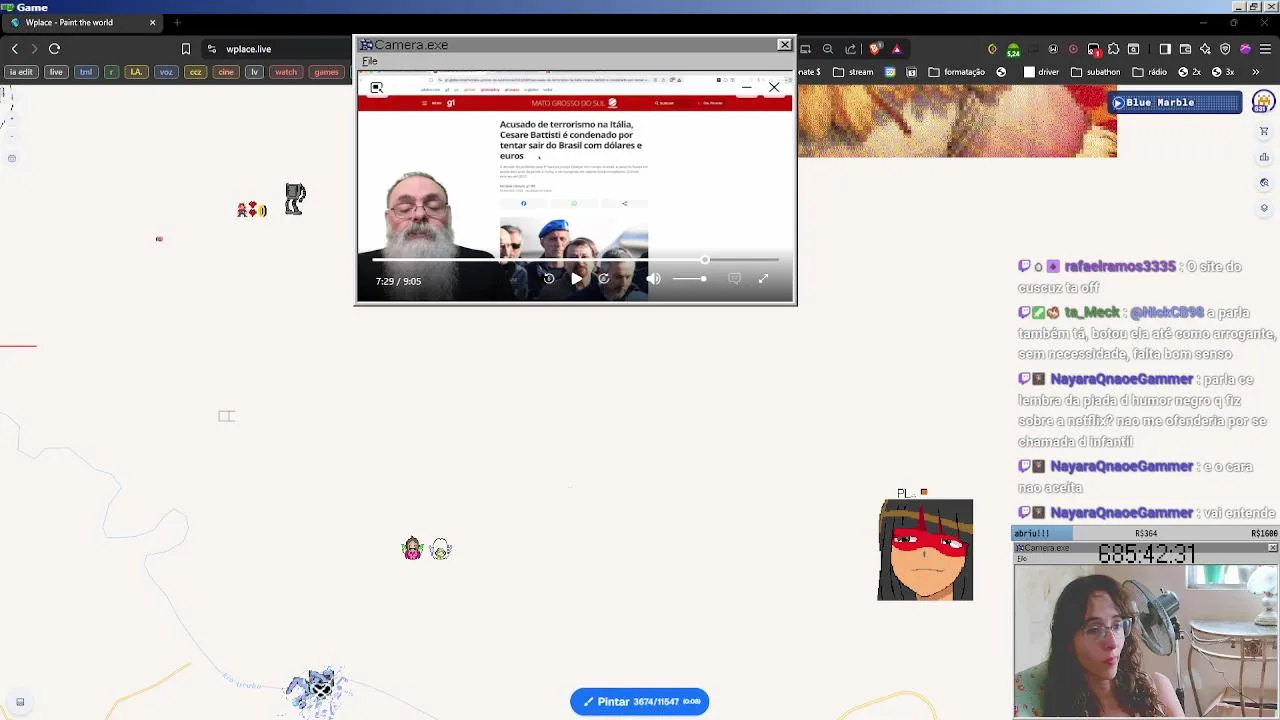The width and height of the screenshot is (1280, 720).
Task: Toggle video captions
Action: pyautogui.click(x=734, y=279)
